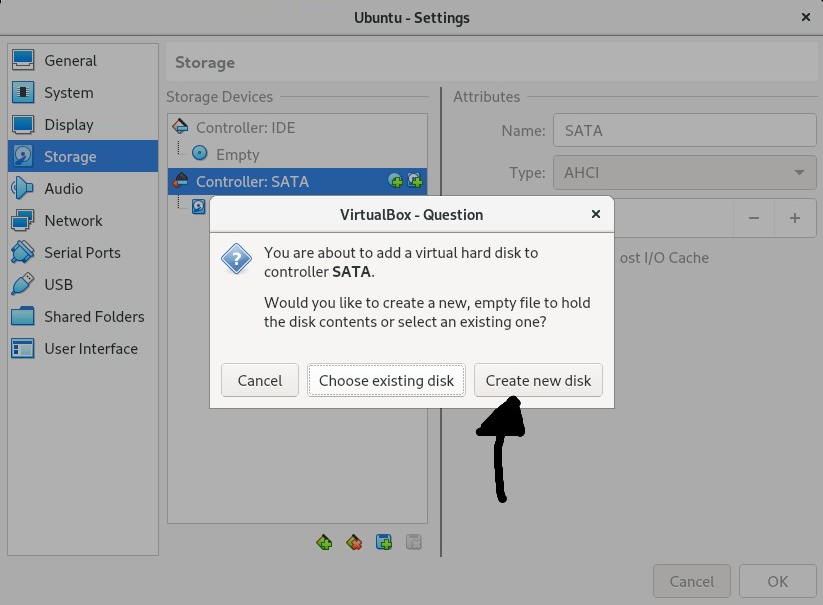Select Controller: IDE in storage tree
The height and width of the screenshot is (605, 823).
coord(297,127)
